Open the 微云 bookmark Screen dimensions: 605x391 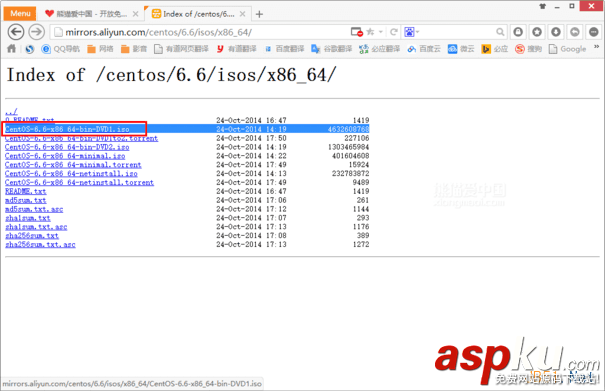461,49
